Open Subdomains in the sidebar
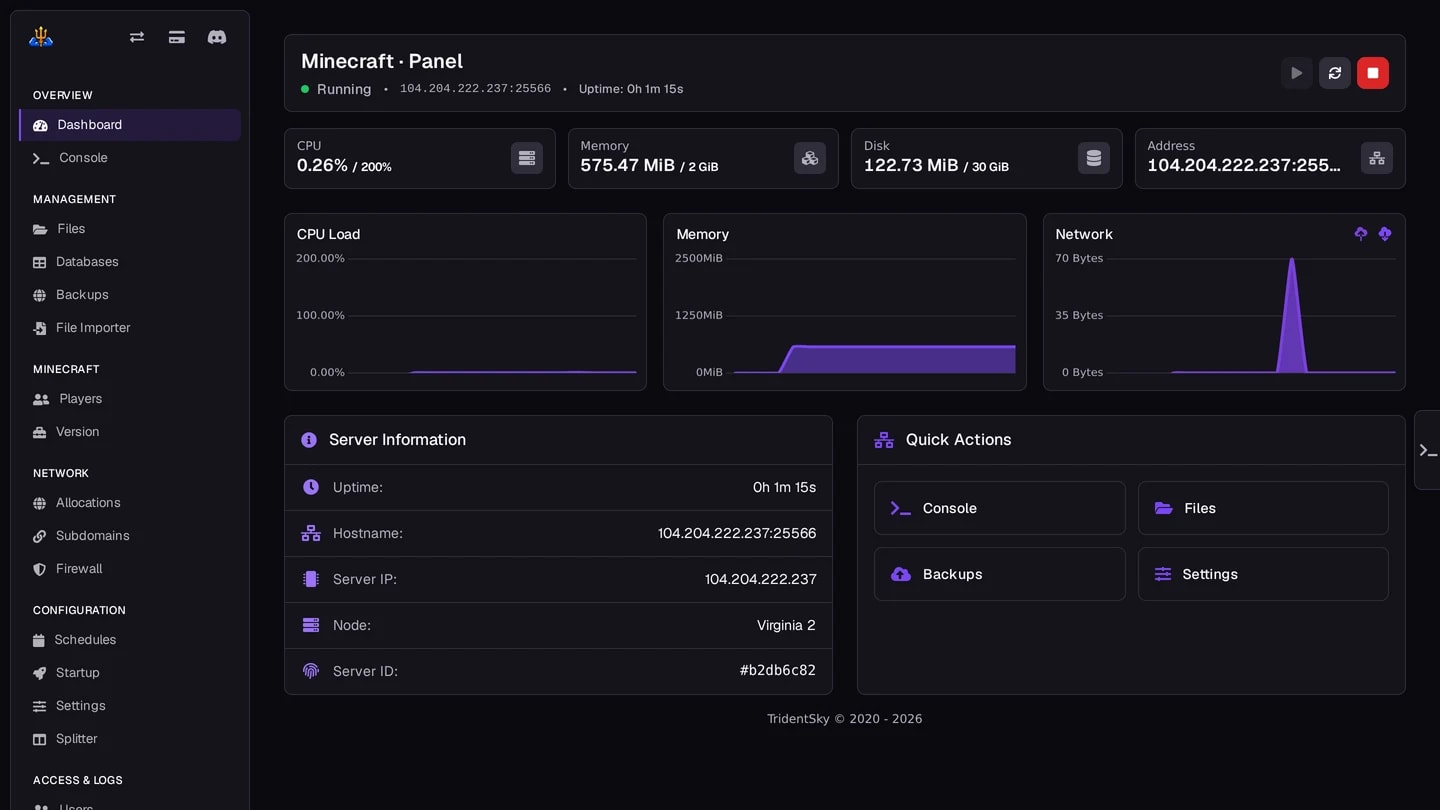This screenshot has height=810, width=1440. point(130,536)
